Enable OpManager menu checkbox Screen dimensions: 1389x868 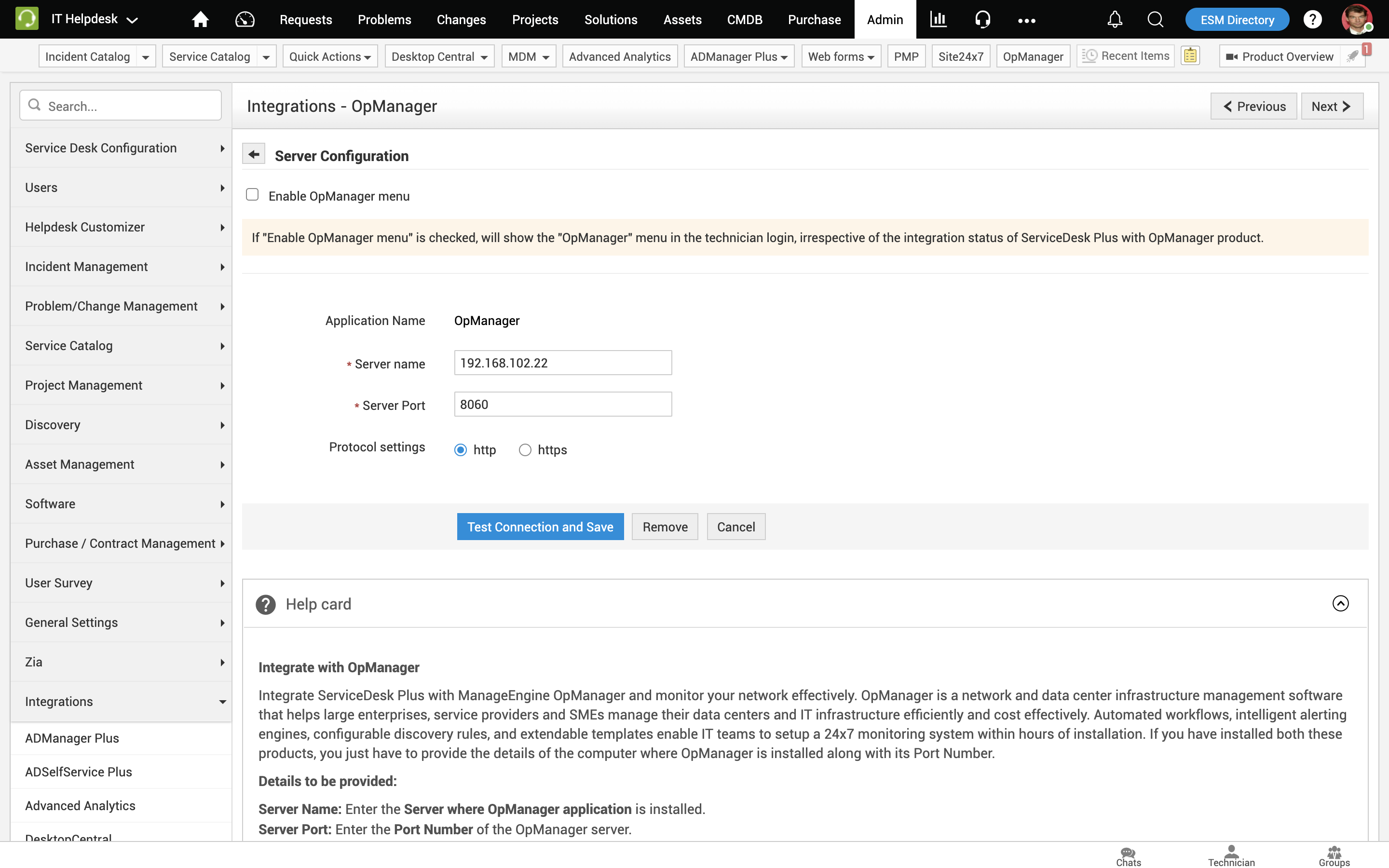pos(252,195)
